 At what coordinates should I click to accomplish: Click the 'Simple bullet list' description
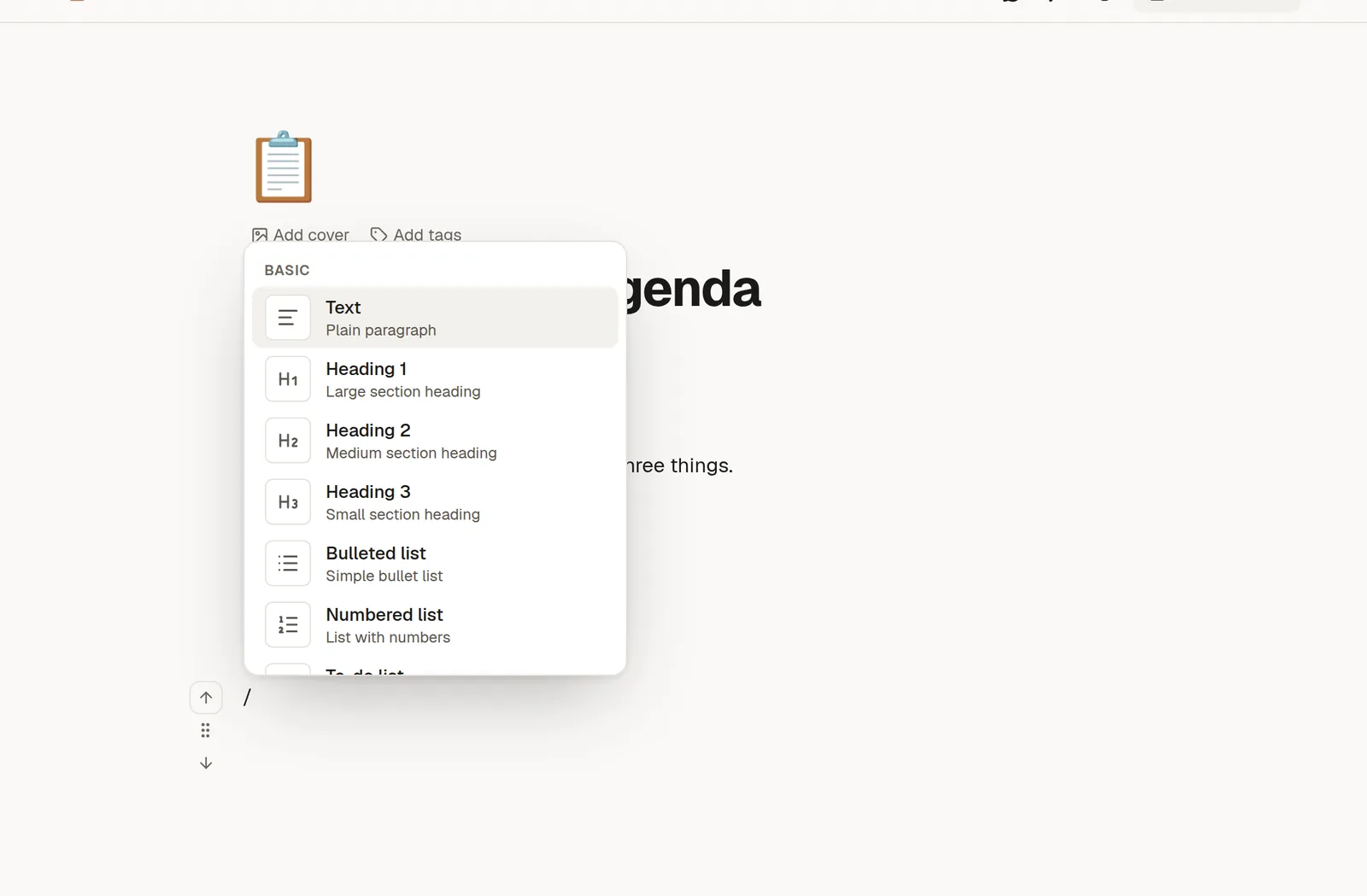[x=384, y=576]
